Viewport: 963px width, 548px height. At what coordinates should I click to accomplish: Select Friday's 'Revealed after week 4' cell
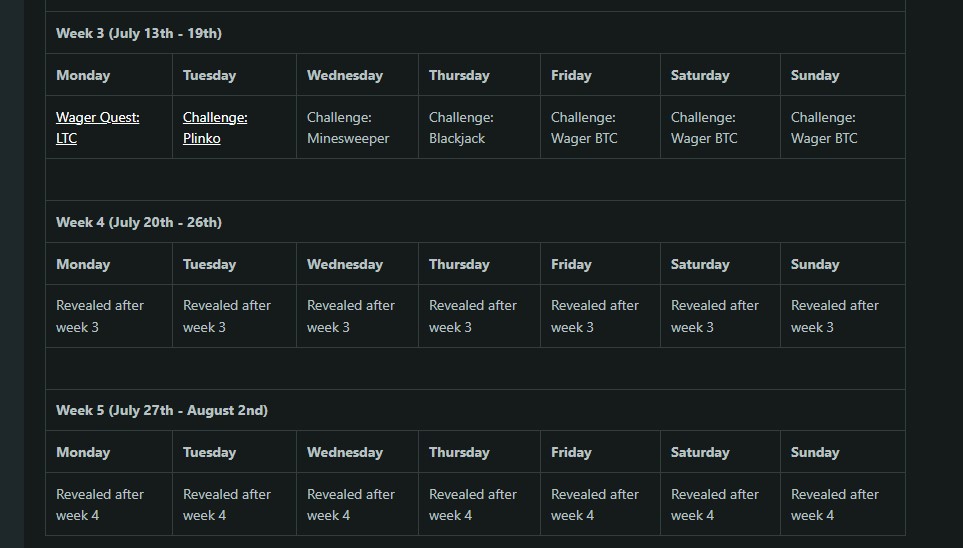click(600, 504)
